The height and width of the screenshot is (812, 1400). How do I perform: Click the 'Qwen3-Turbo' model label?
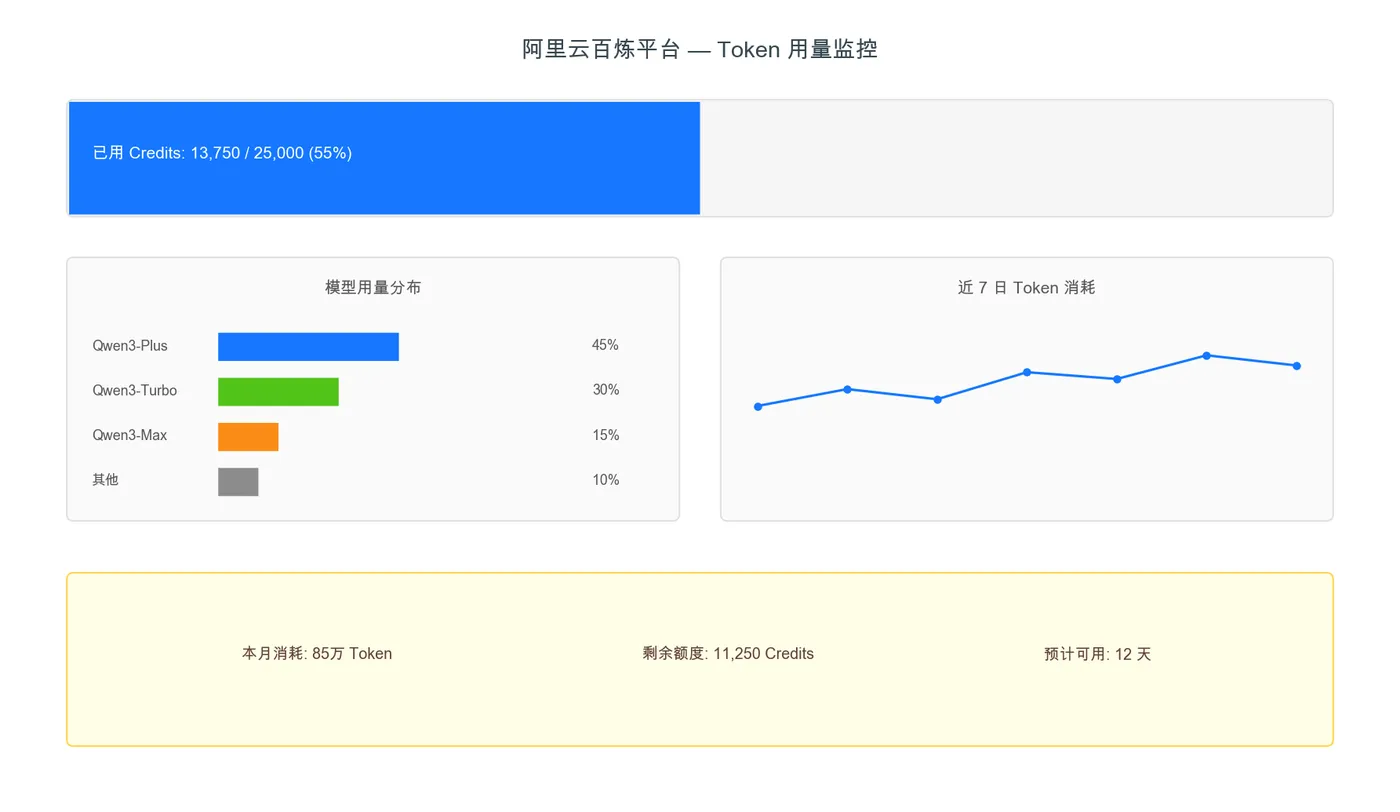point(135,390)
